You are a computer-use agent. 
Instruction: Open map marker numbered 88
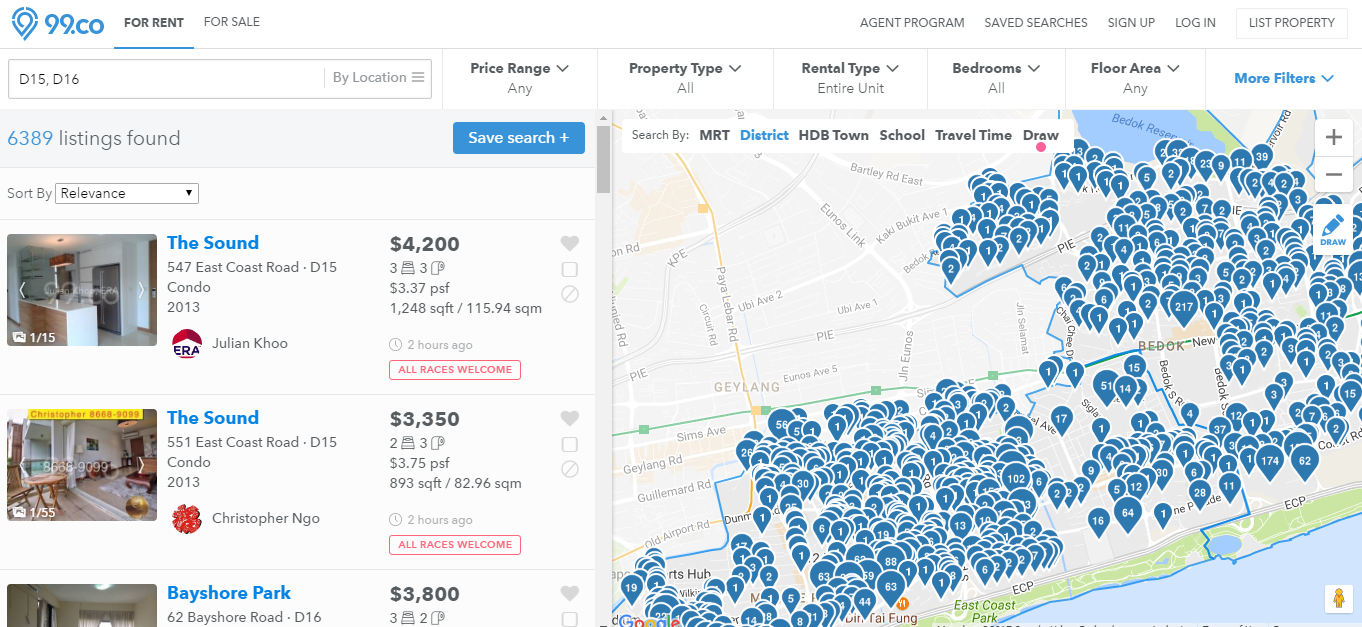click(x=891, y=562)
